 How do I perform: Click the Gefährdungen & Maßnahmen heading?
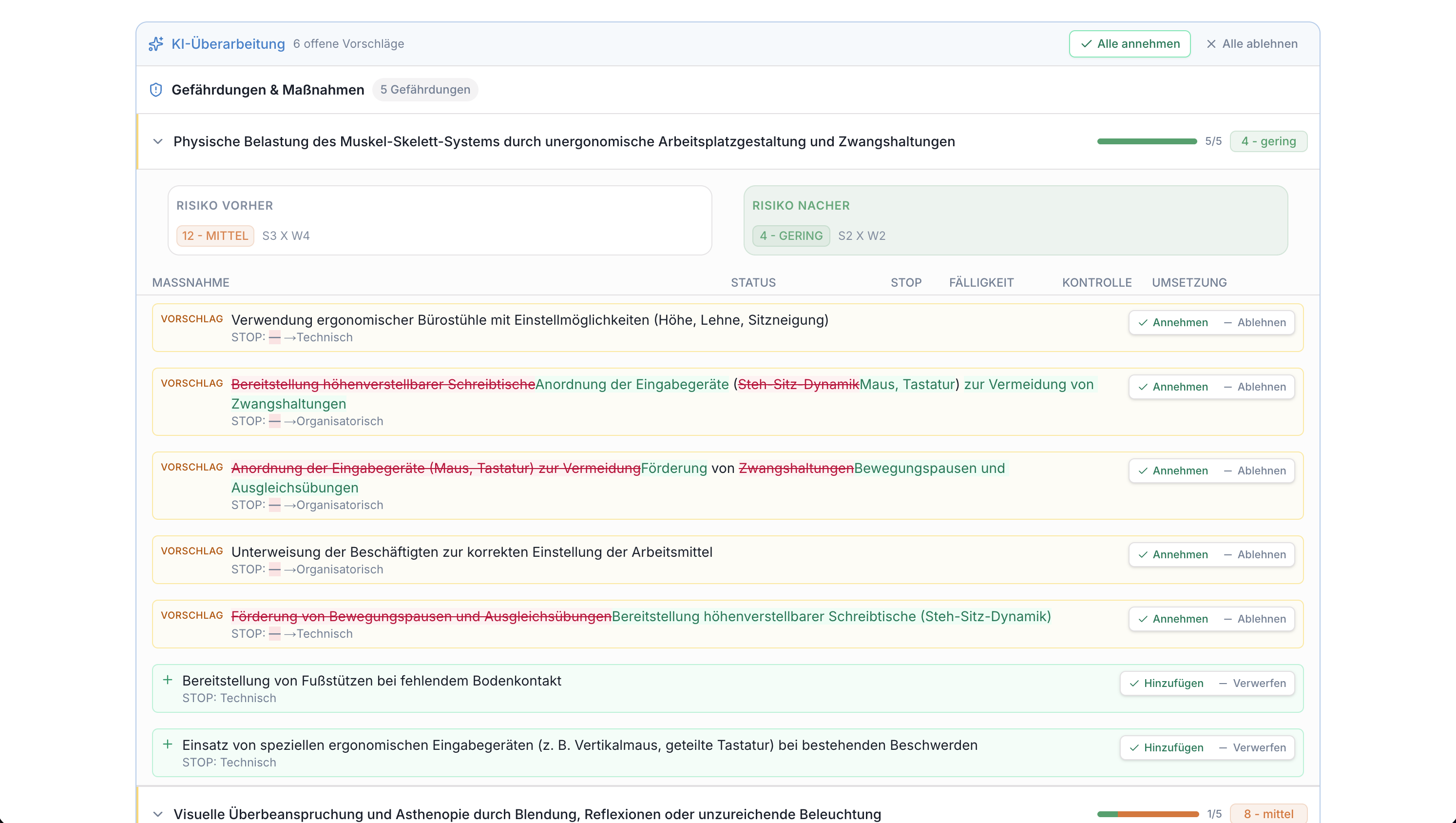click(268, 89)
